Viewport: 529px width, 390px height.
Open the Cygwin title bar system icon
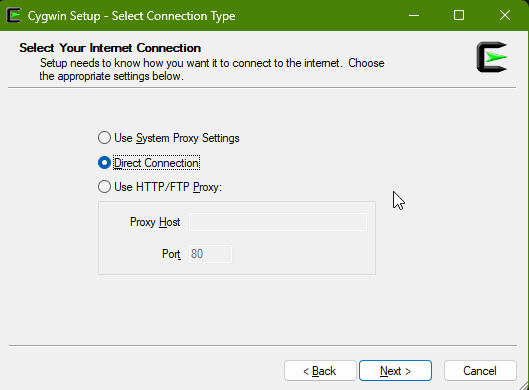[x=14, y=16]
